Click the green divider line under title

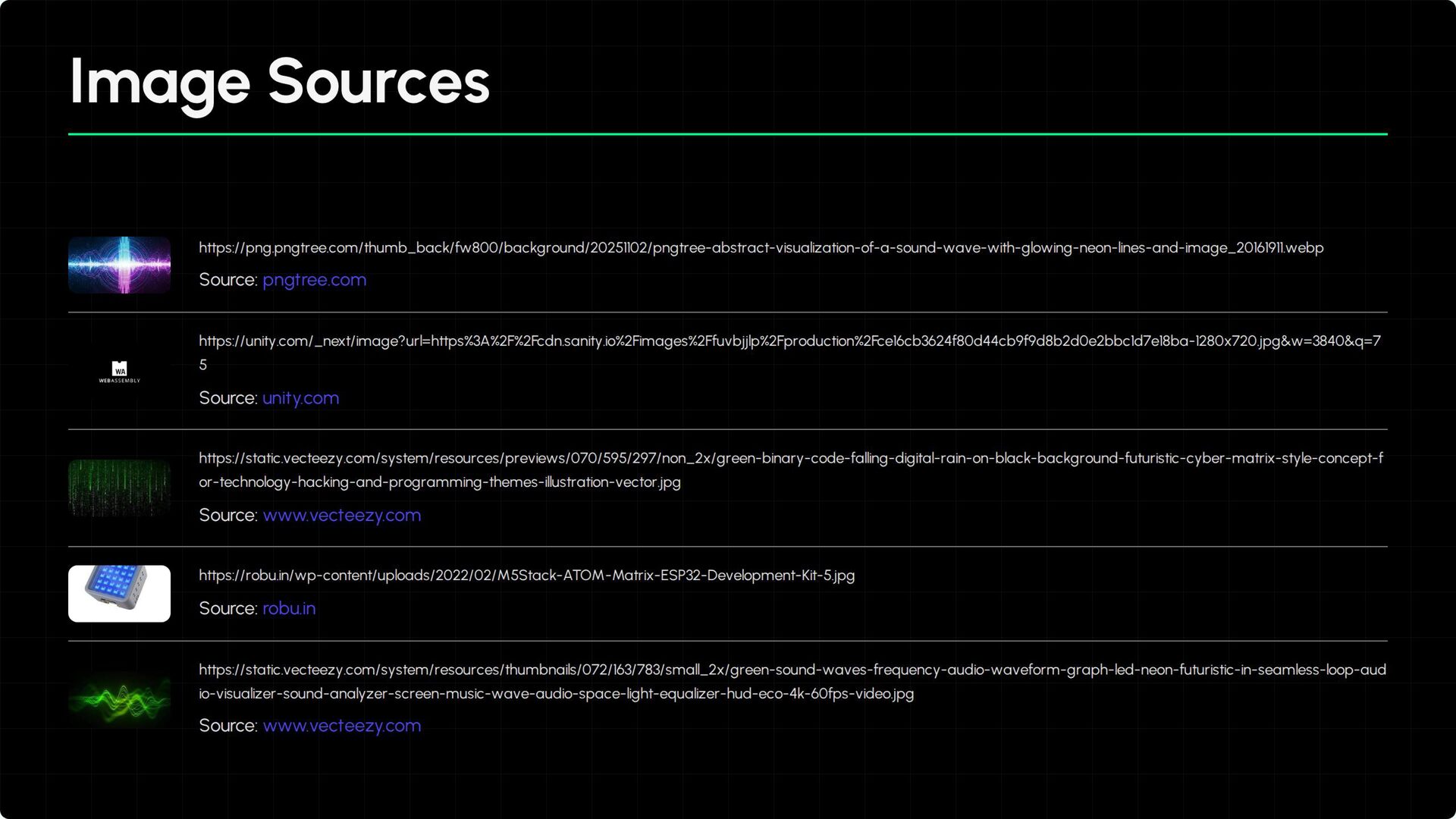coord(727,134)
